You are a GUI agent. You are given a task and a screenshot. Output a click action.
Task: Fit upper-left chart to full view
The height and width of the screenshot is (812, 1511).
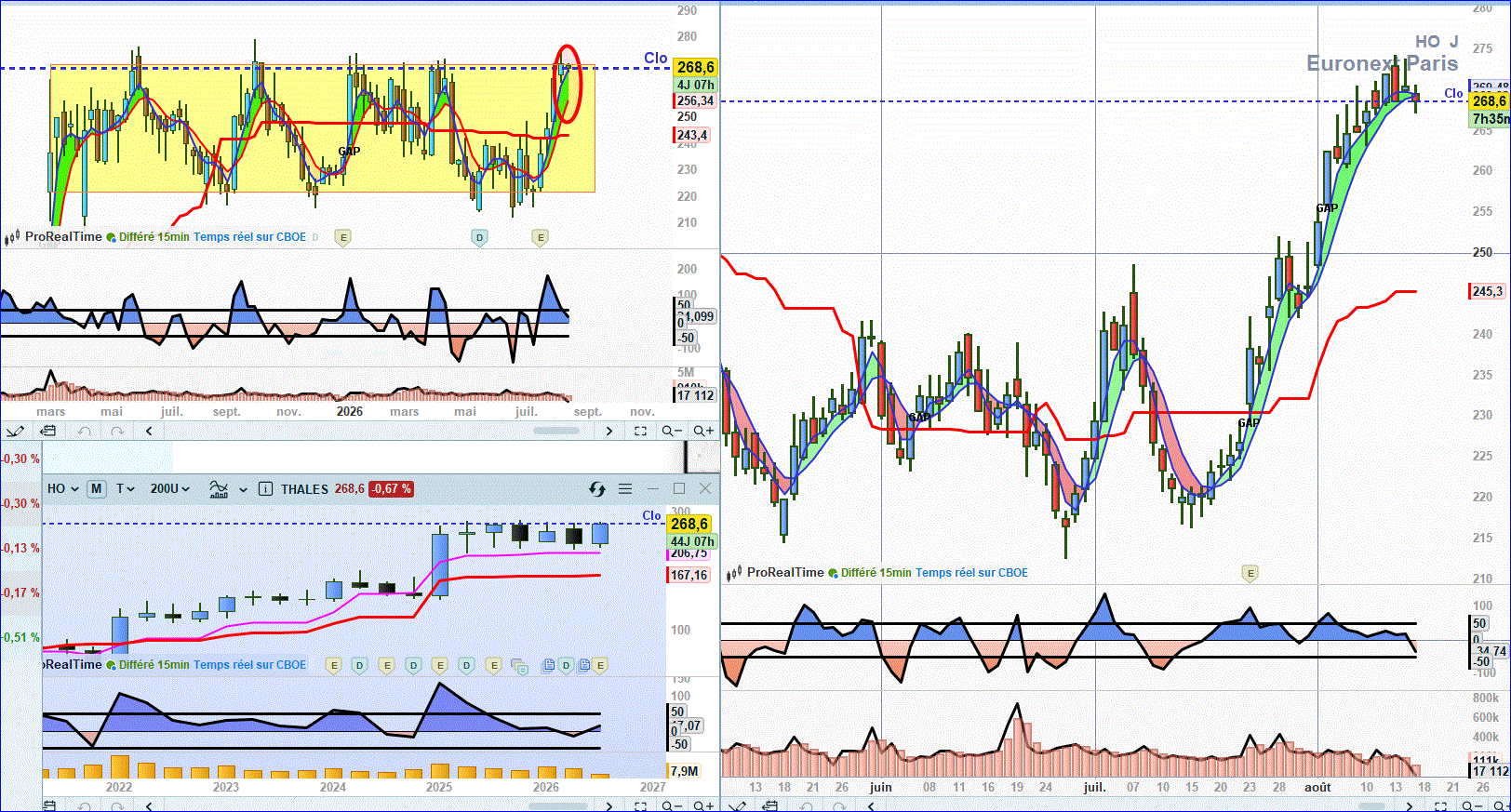pos(640,431)
